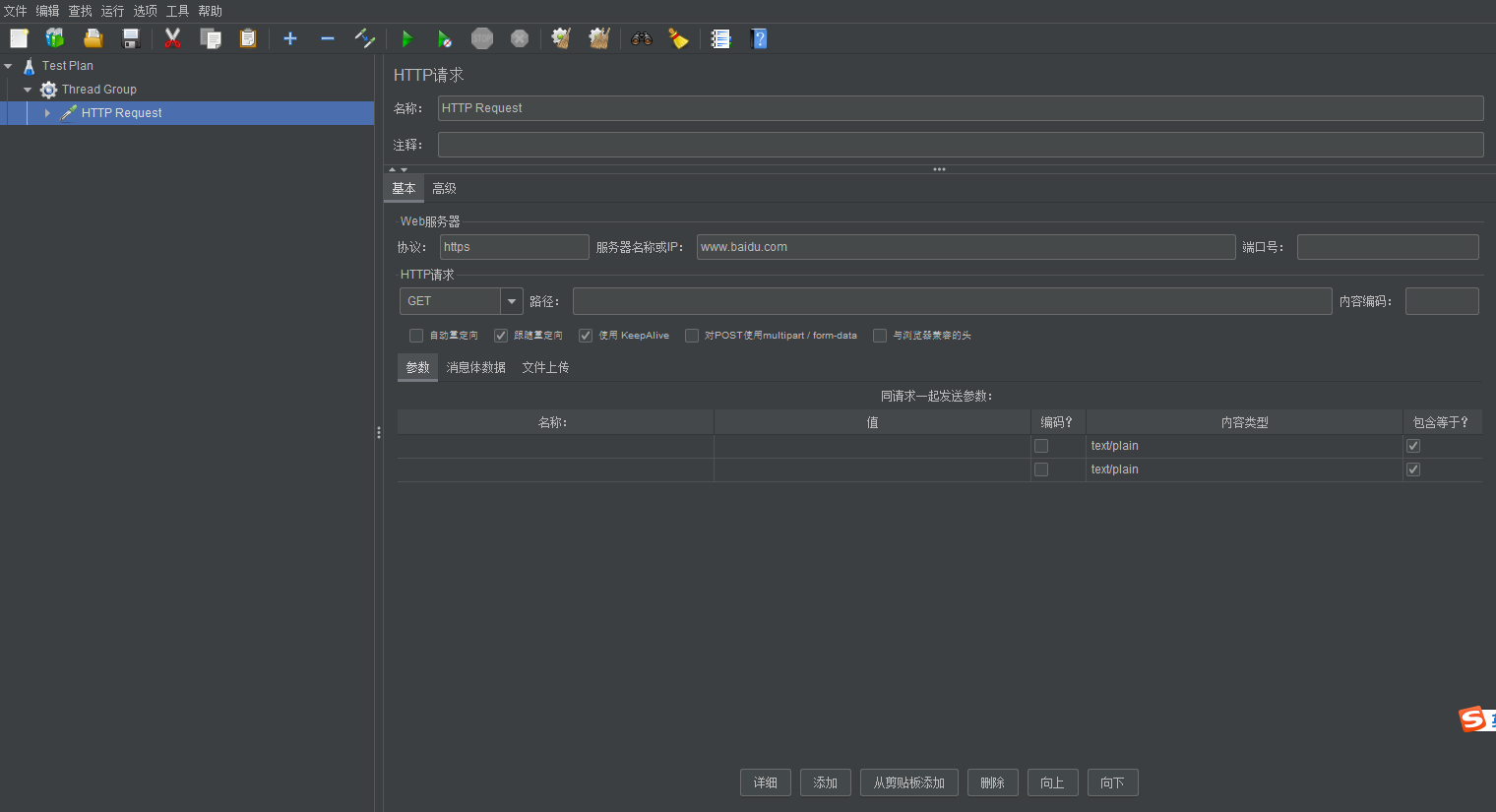The image size is (1496, 812).
Task: Open the 查找 menu
Action: (81, 11)
